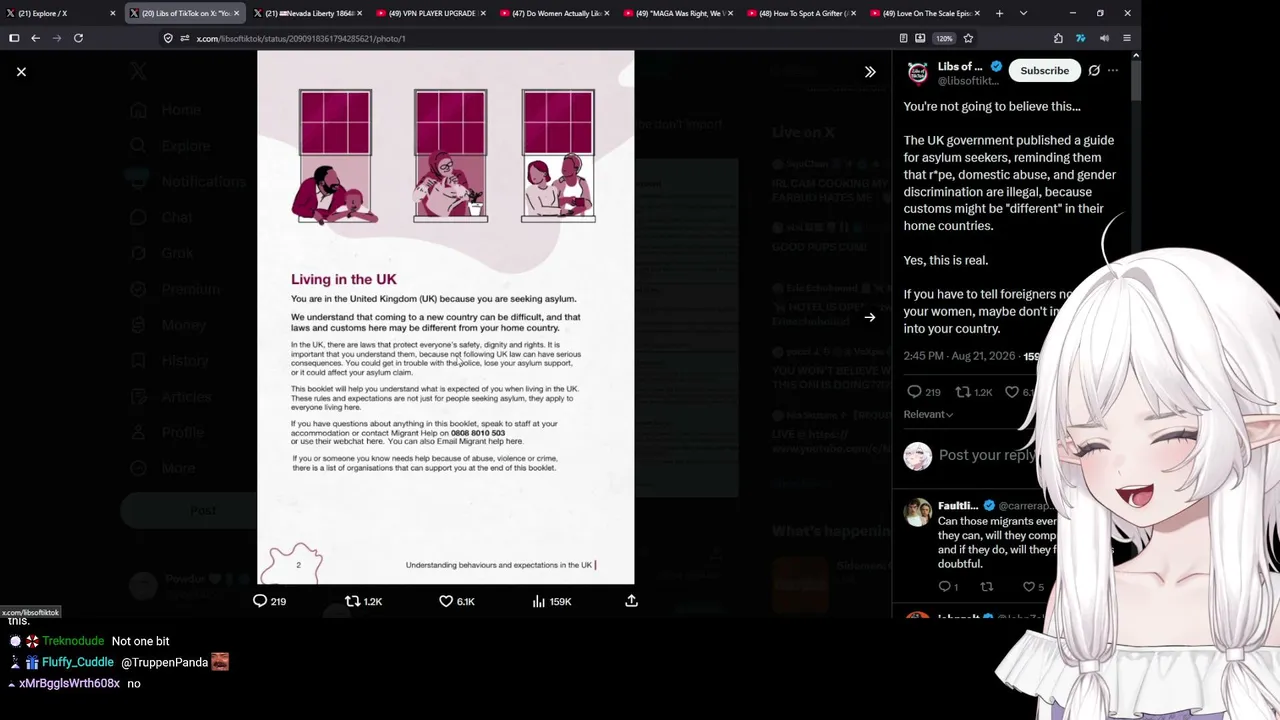Viewport: 1280px width, 720px height.
Task: Click xMrBgglsWrth608x username in chat
Action: [69, 683]
